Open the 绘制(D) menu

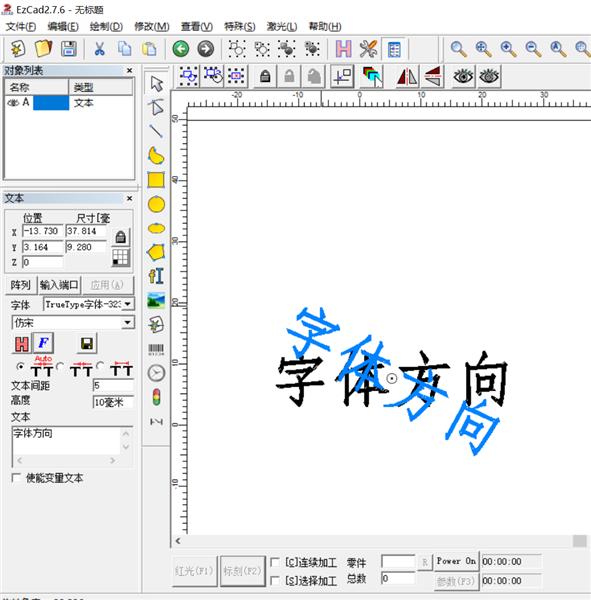106,27
